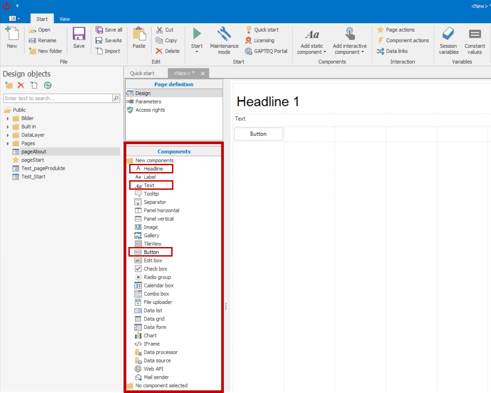
Task: Select the Calendar box component
Action: (x=154, y=285)
